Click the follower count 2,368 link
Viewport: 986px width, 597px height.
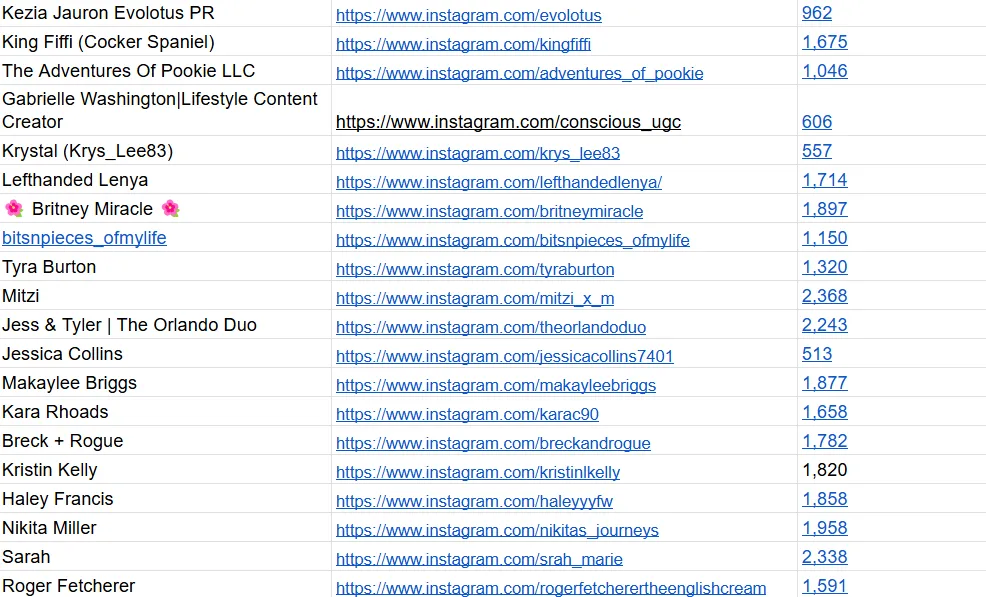(824, 296)
